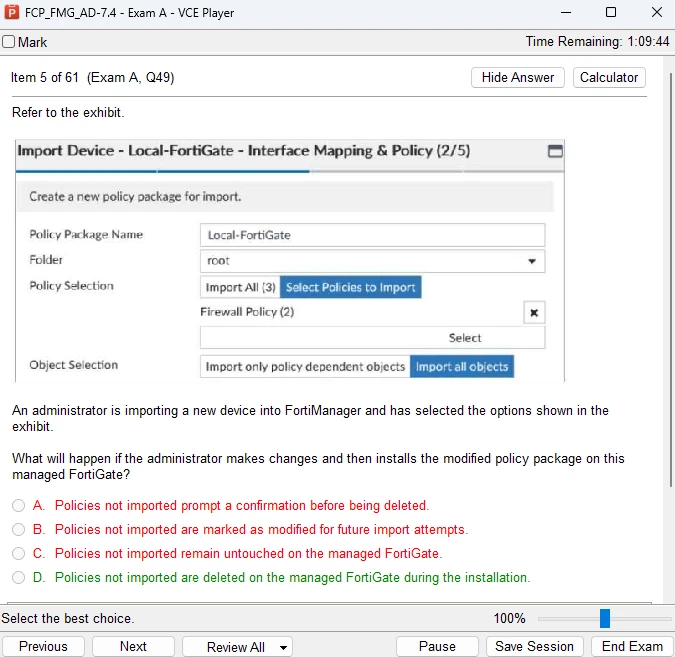Maximize the VCE Player window
Screen dimensions: 675x657
click(x=610, y=12)
